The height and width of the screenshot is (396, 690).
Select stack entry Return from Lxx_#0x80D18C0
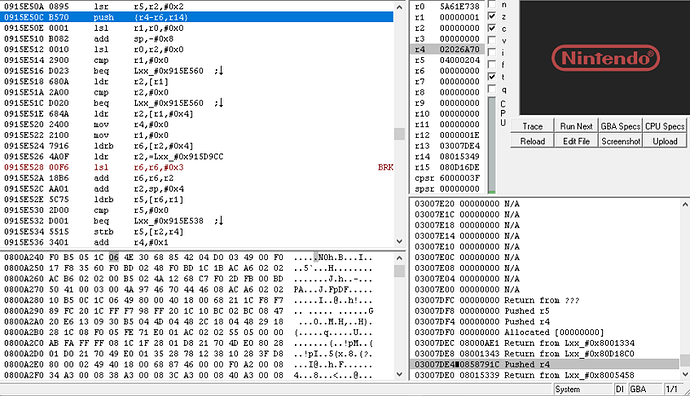point(545,354)
